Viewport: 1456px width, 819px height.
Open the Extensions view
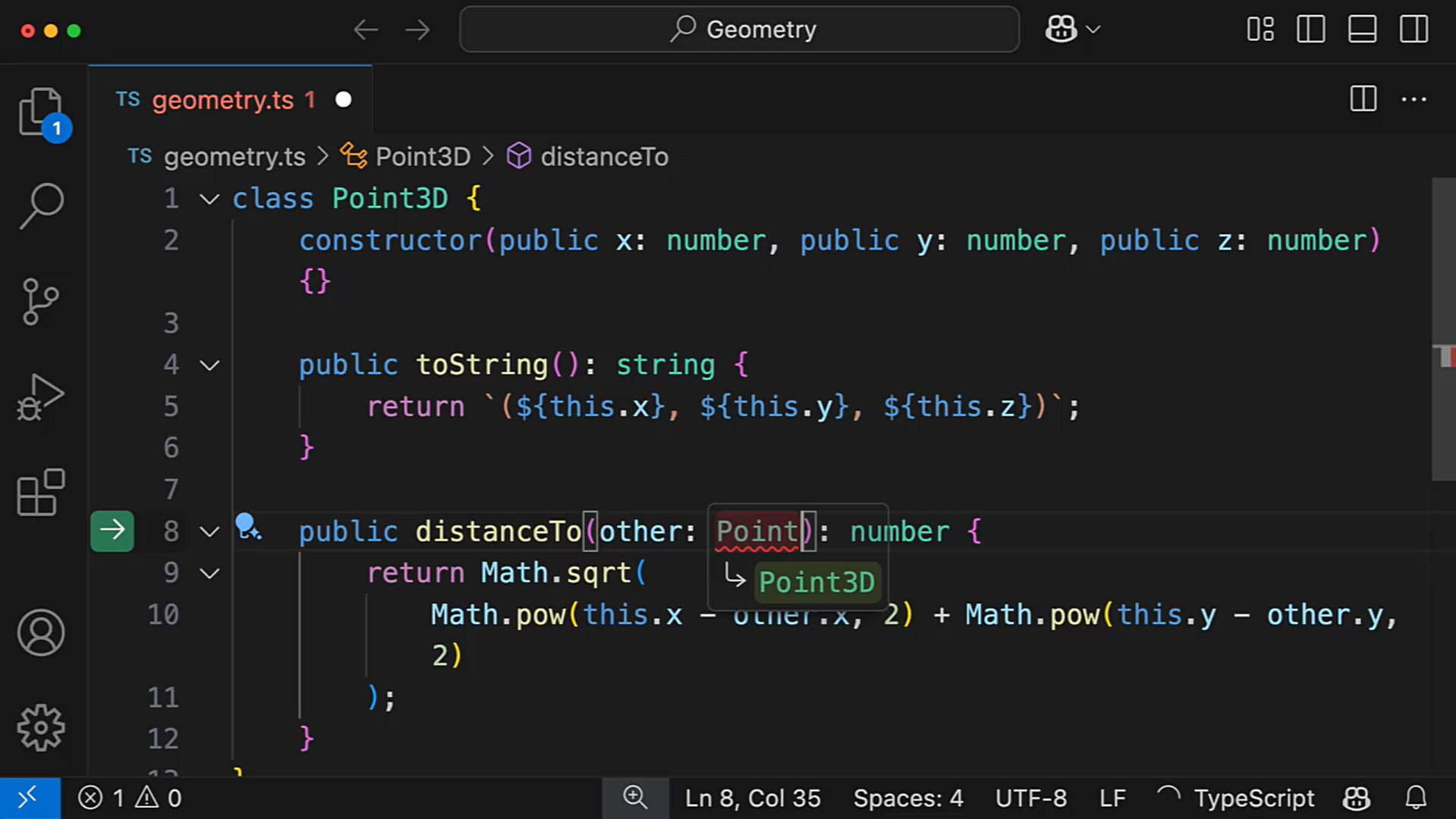pos(41,493)
